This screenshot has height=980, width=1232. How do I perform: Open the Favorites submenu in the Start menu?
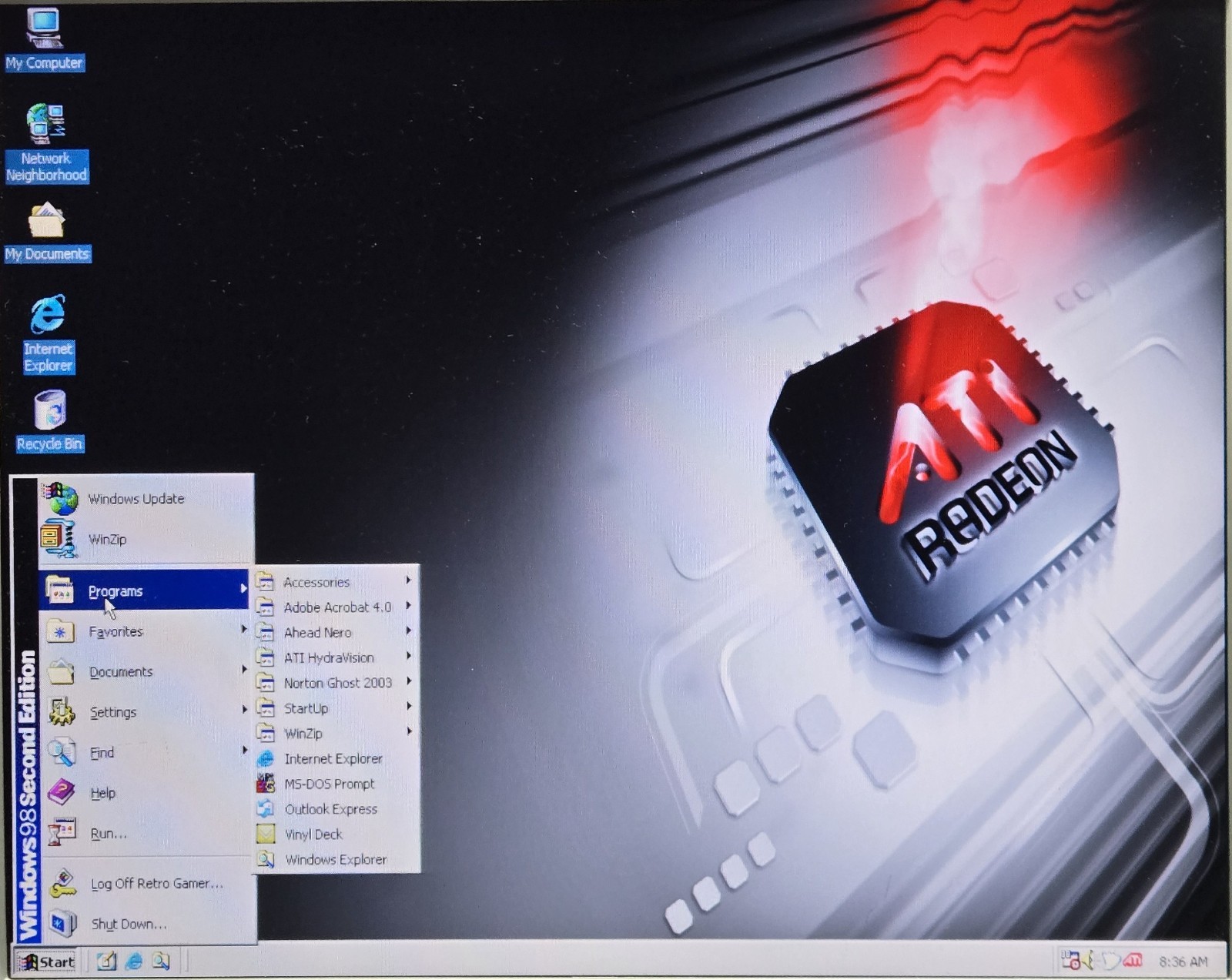146,631
